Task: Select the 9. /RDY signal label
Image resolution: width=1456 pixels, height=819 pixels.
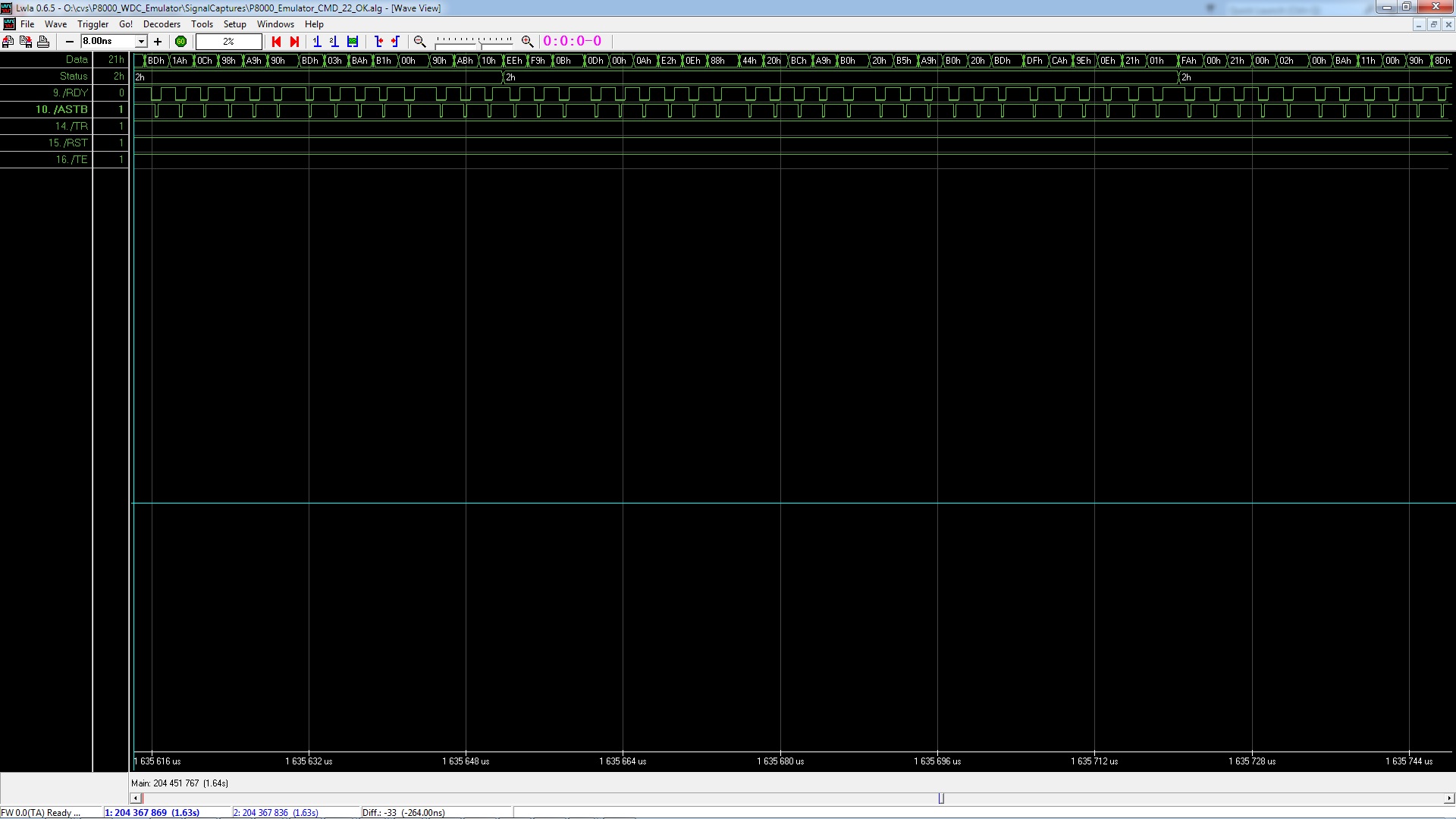Action: tap(70, 93)
